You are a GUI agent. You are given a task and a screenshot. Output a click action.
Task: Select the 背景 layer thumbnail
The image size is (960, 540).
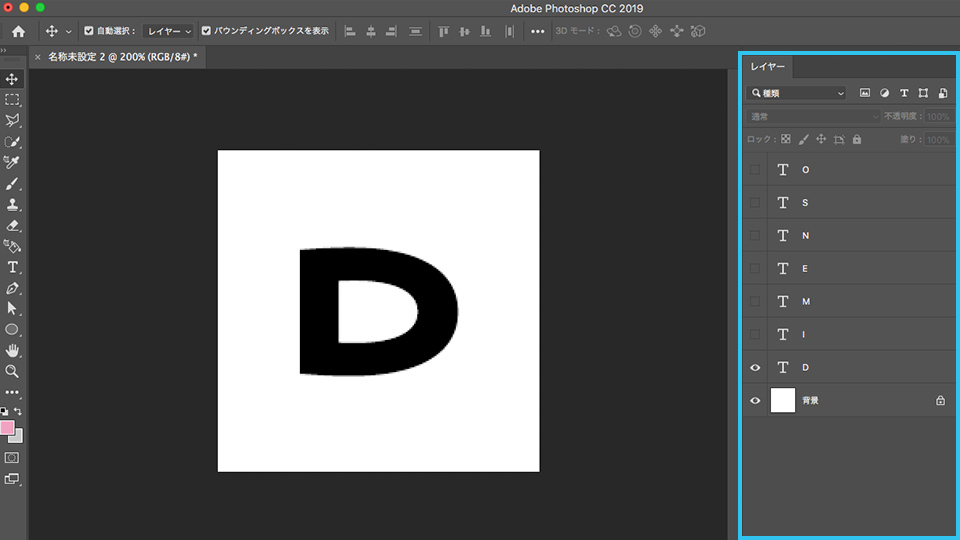tap(782, 400)
